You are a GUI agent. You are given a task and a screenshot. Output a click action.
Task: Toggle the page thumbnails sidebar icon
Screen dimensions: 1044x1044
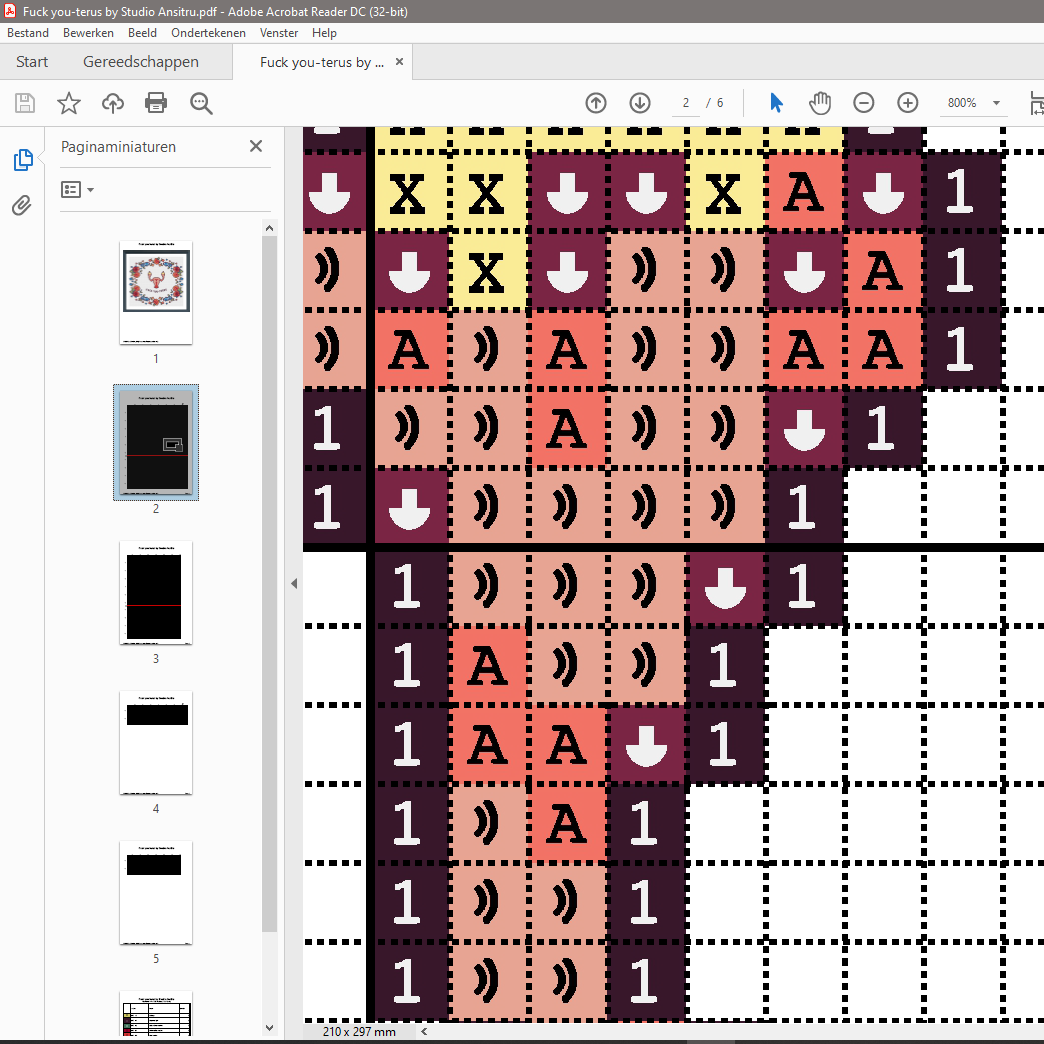(22, 160)
